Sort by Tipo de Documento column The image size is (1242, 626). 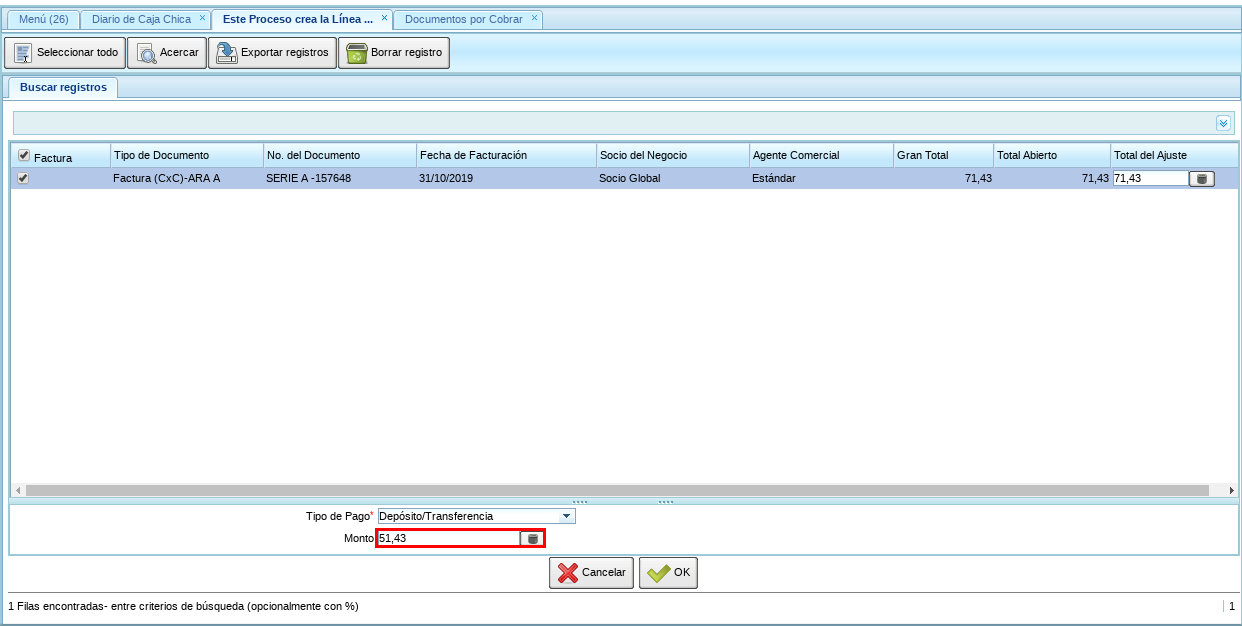(x=187, y=155)
